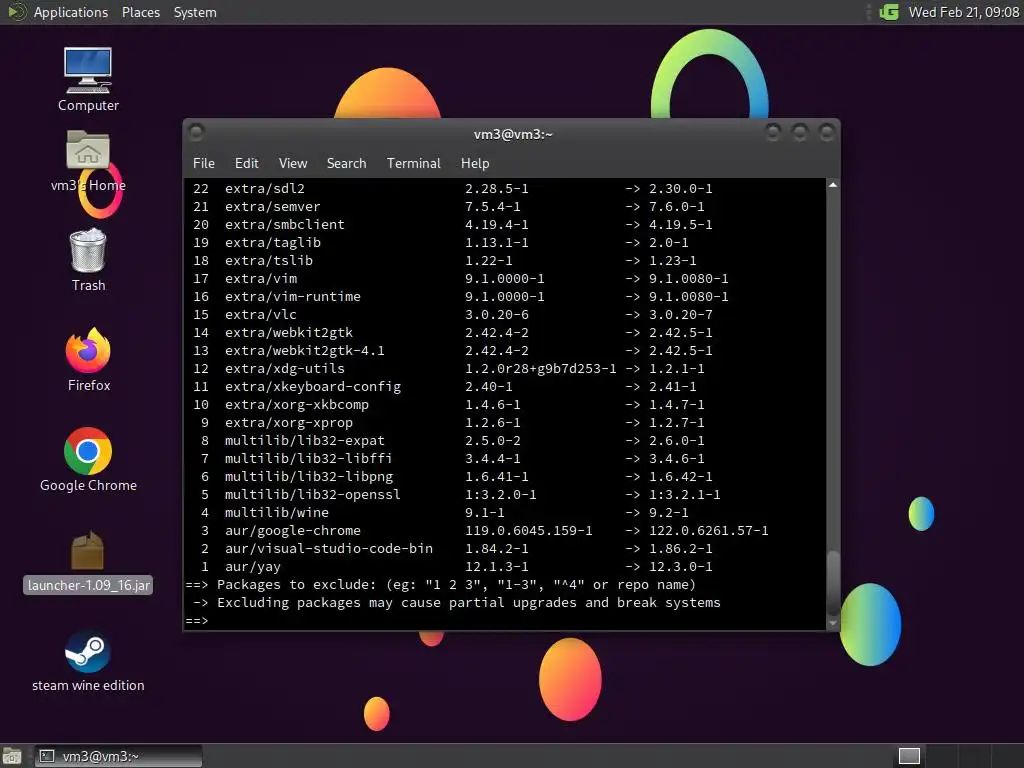
Task: Open the terminal File menu
Action: [204, 163]
